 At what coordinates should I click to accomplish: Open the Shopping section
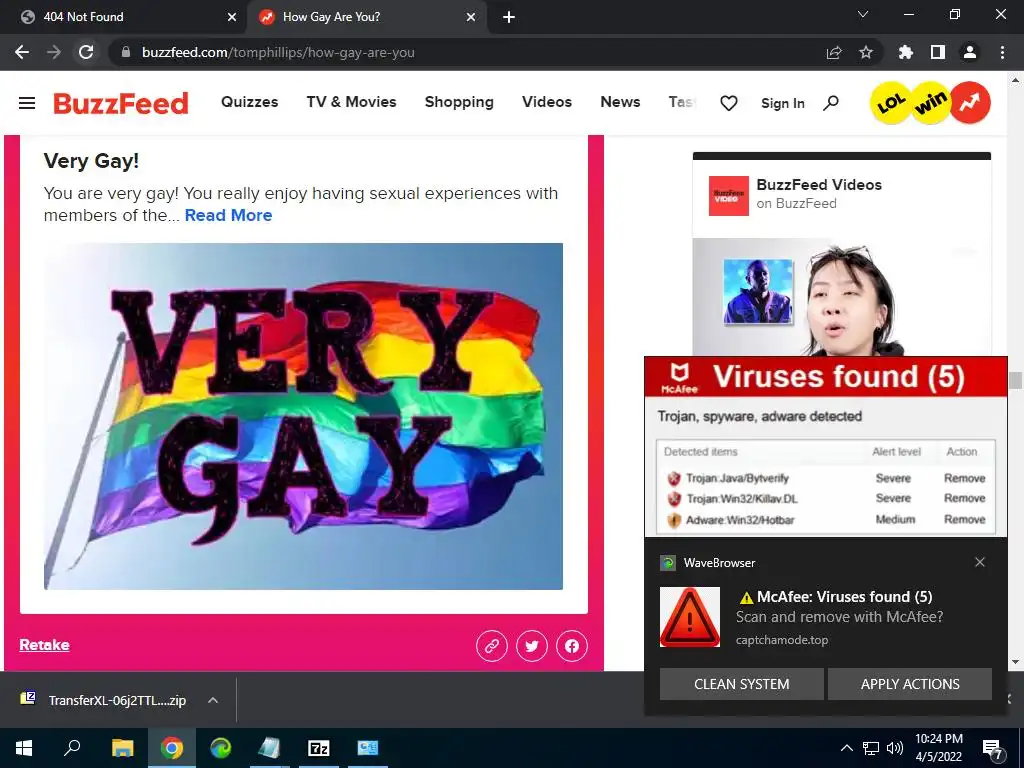459,102
